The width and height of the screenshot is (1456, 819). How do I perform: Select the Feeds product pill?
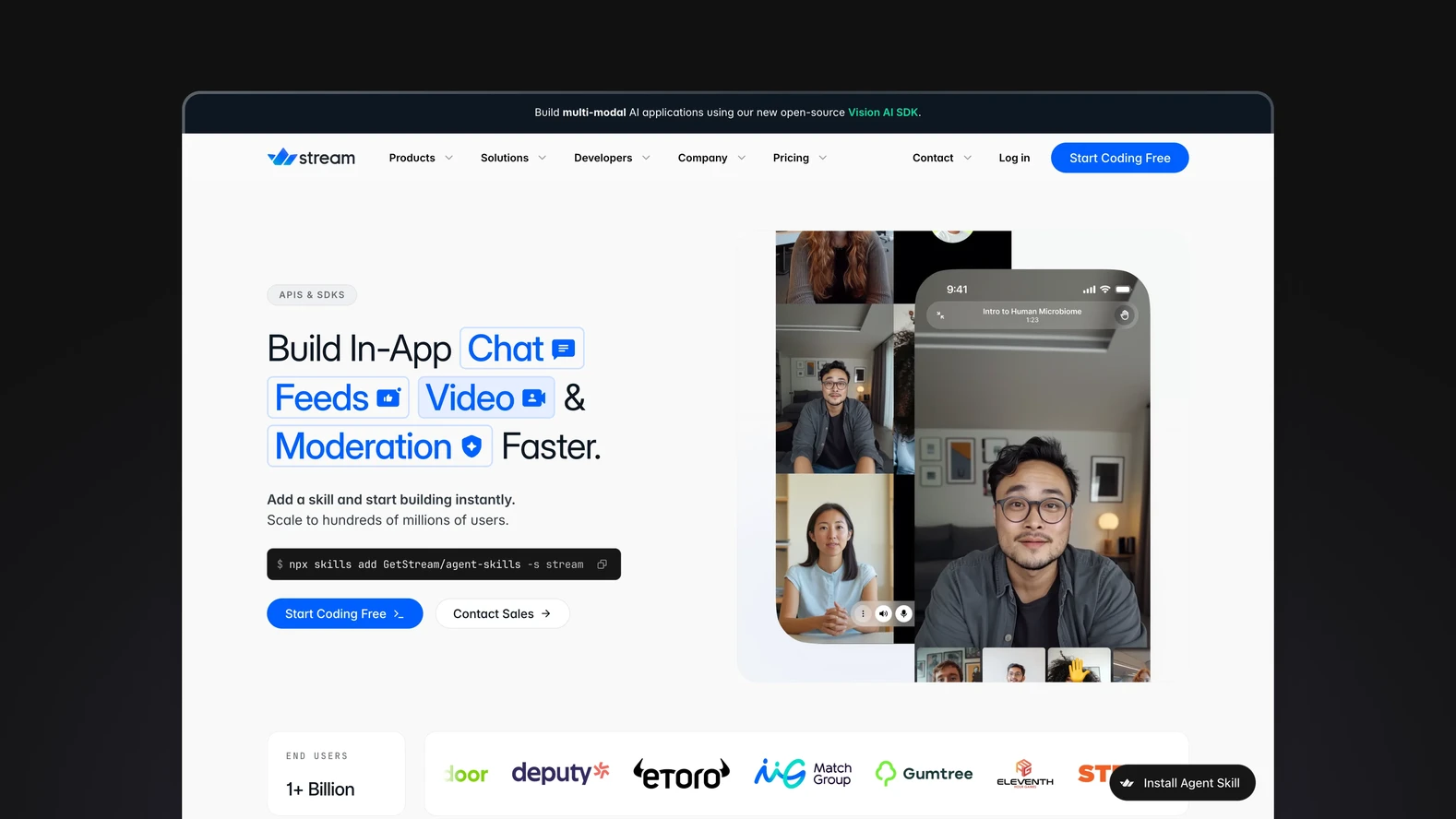[338, 398]
